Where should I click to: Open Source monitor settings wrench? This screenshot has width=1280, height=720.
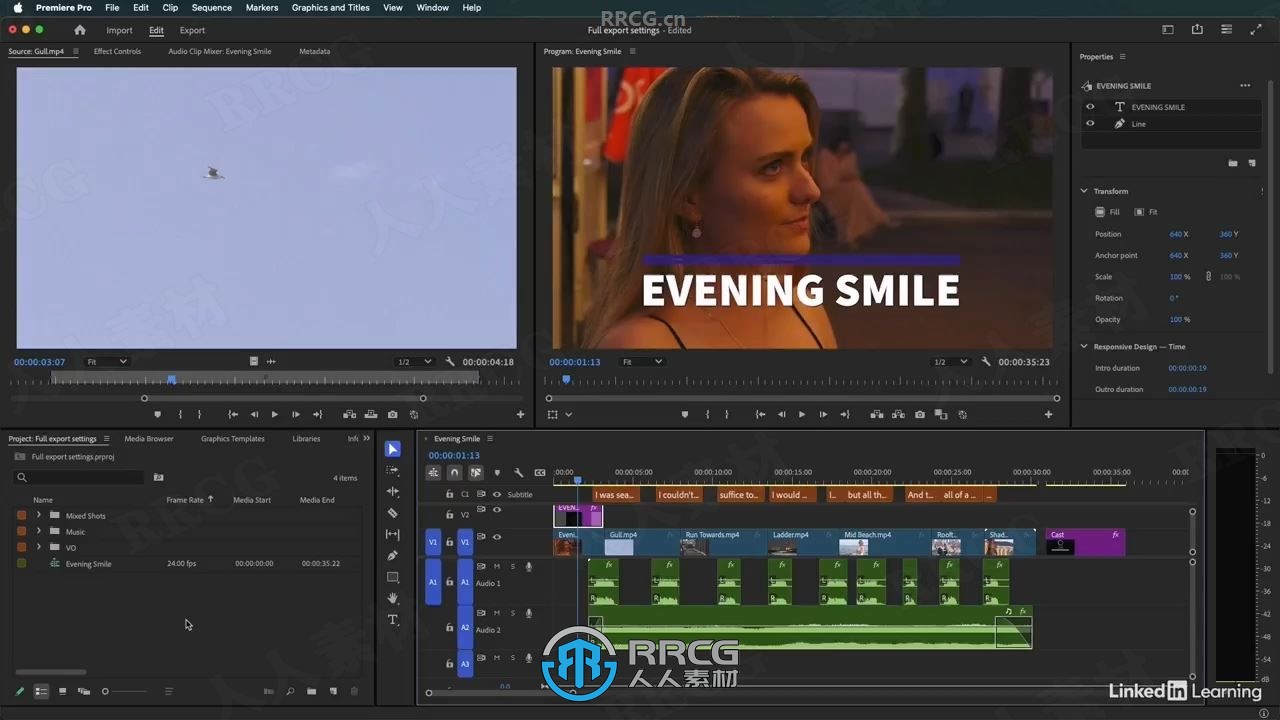450,362
